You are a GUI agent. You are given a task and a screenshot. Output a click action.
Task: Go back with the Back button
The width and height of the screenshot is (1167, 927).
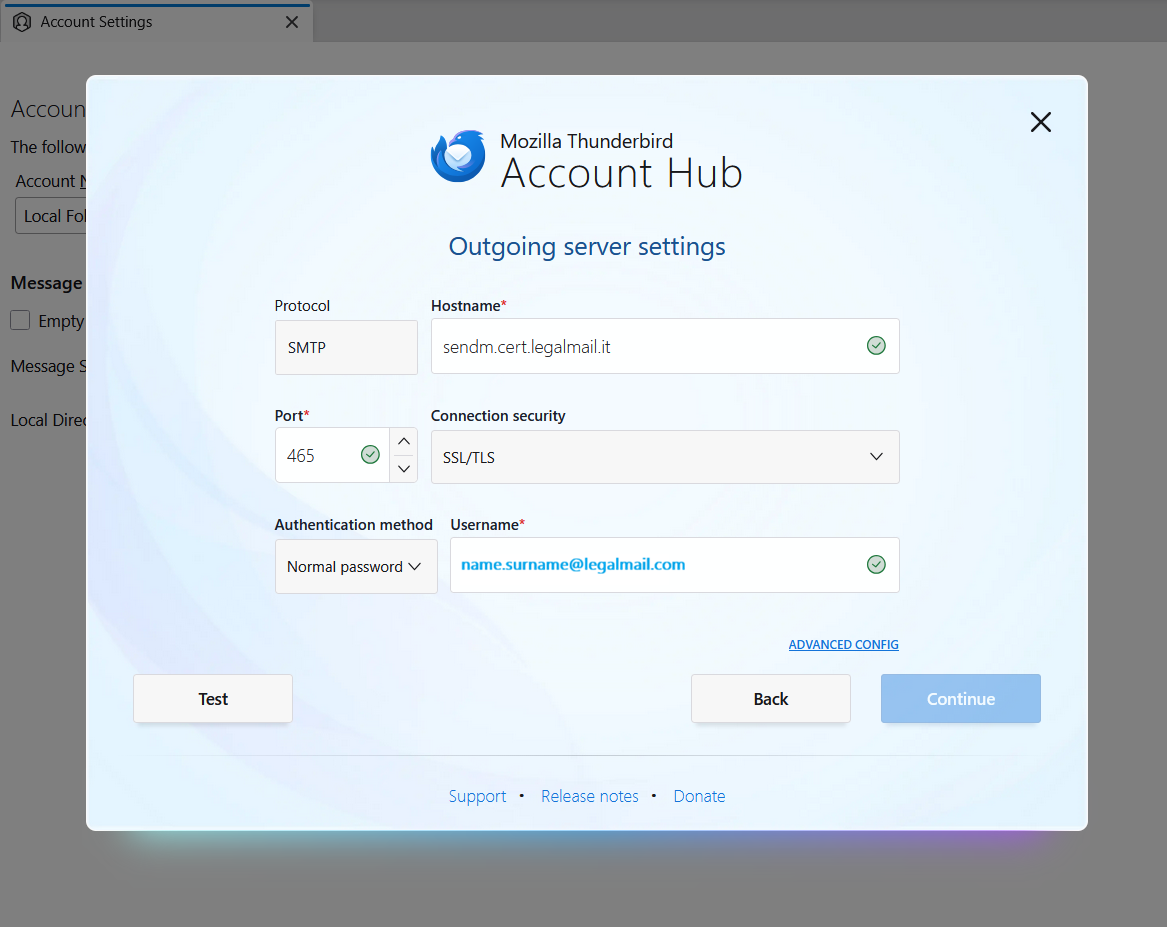click(x=770, y=699)
